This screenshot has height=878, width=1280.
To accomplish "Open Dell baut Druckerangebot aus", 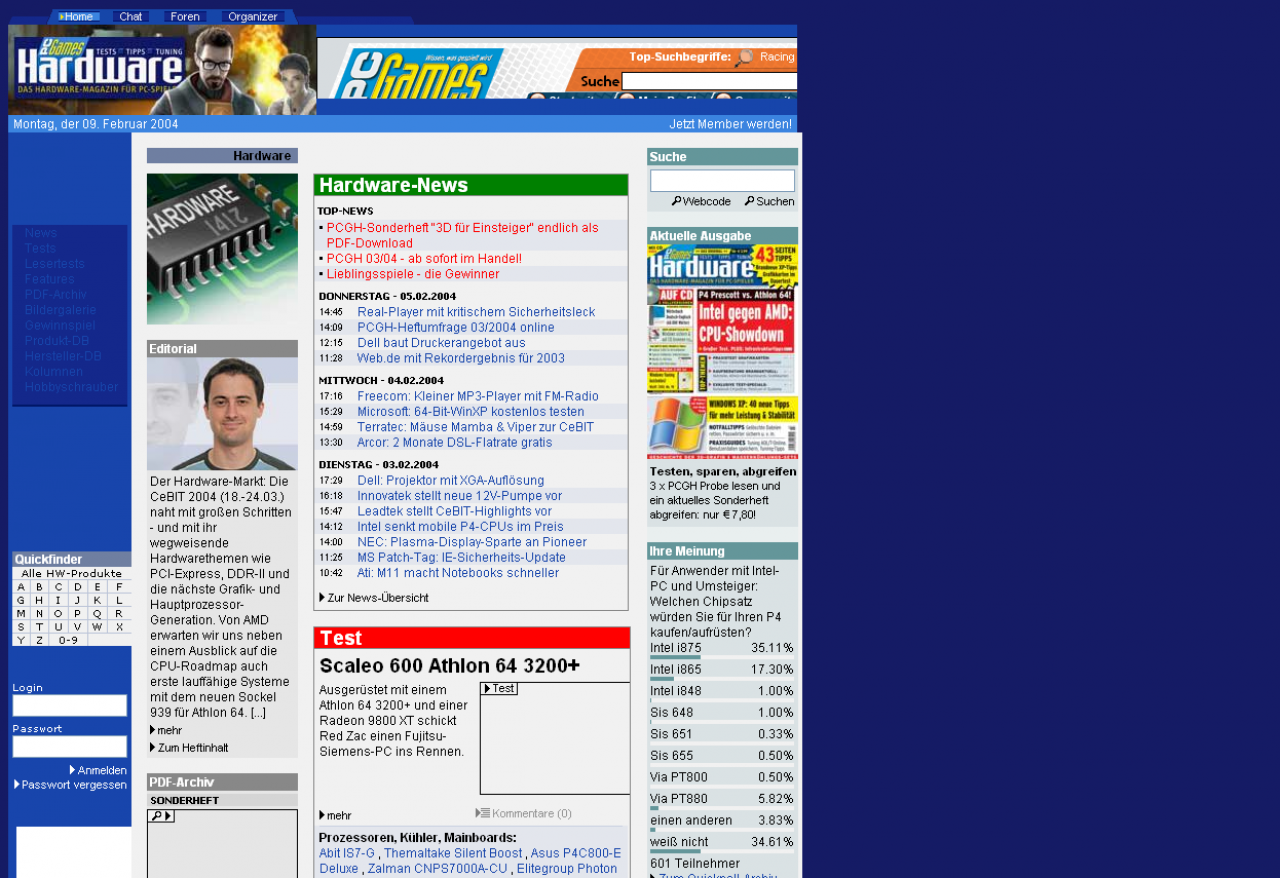I will 441,342.
